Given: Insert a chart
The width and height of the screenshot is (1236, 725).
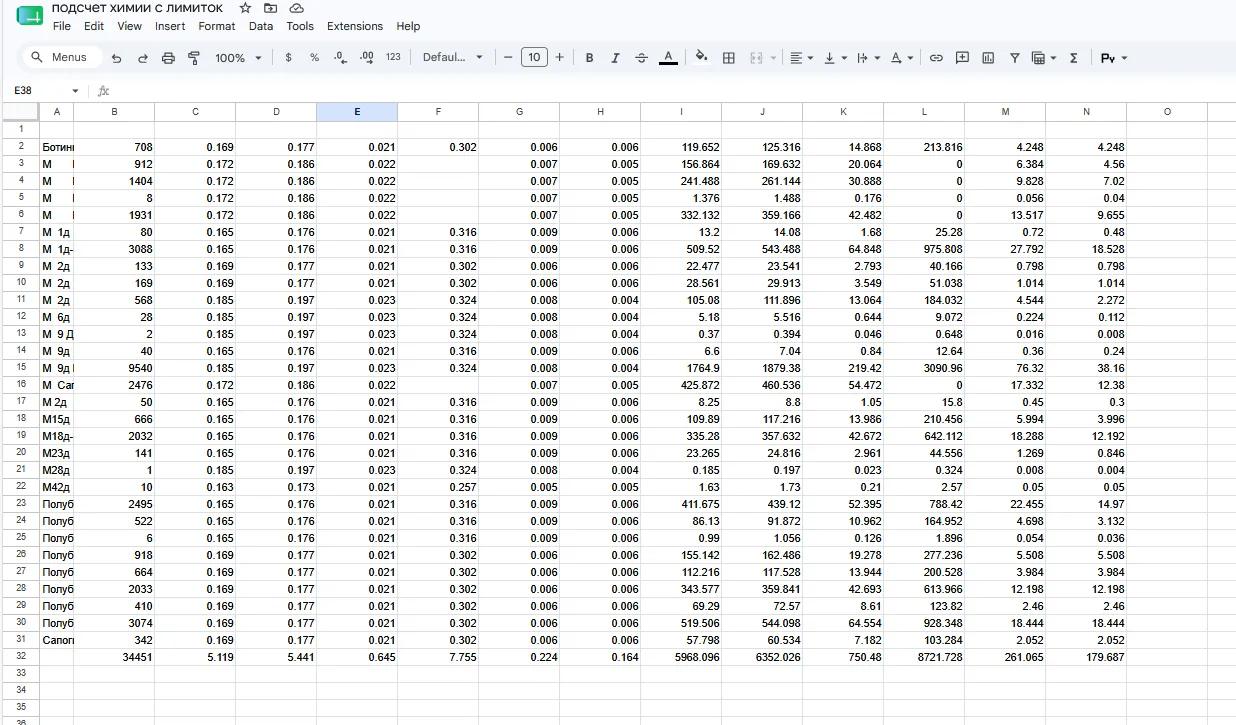Looking at the screenshot, I should click(988, 58).
